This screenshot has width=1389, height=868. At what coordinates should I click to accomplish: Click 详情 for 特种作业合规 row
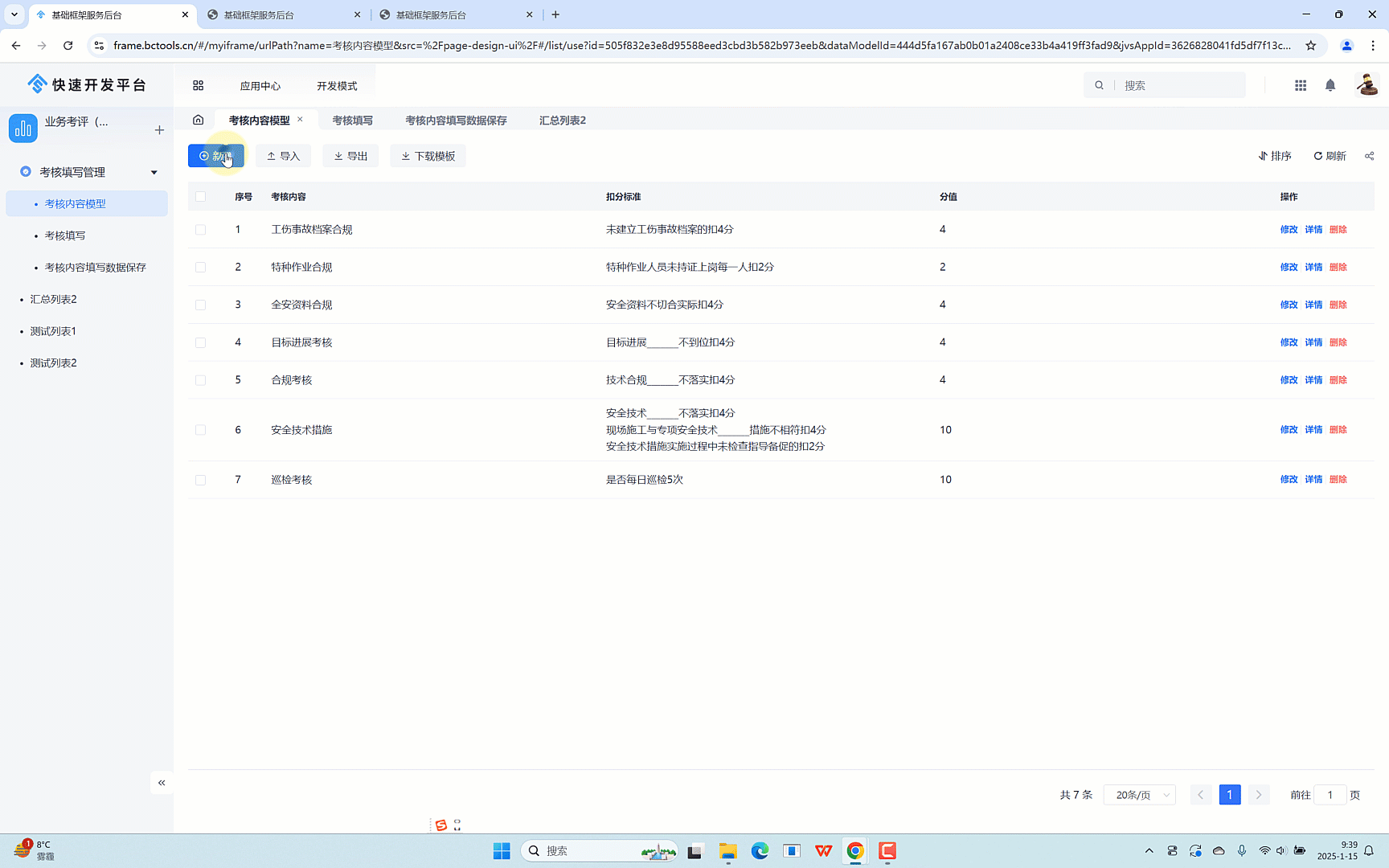click(x=1313, y=268)
